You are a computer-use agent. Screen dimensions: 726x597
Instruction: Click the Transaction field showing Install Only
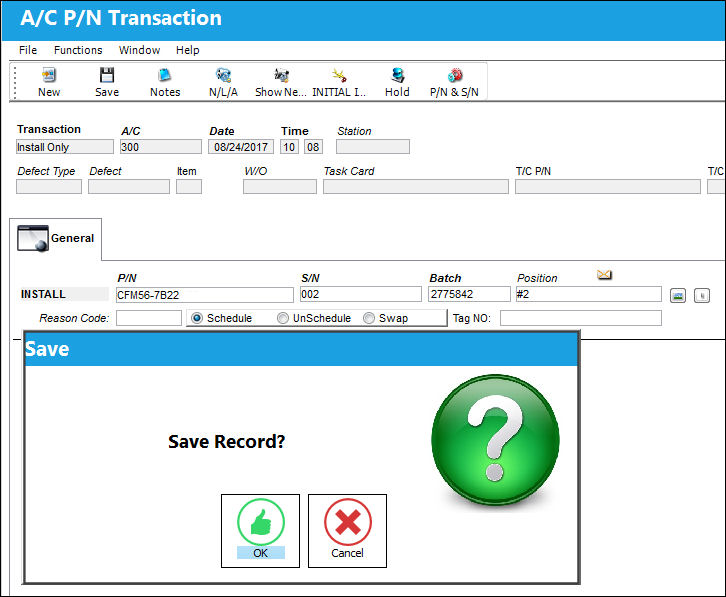point(65,147)
